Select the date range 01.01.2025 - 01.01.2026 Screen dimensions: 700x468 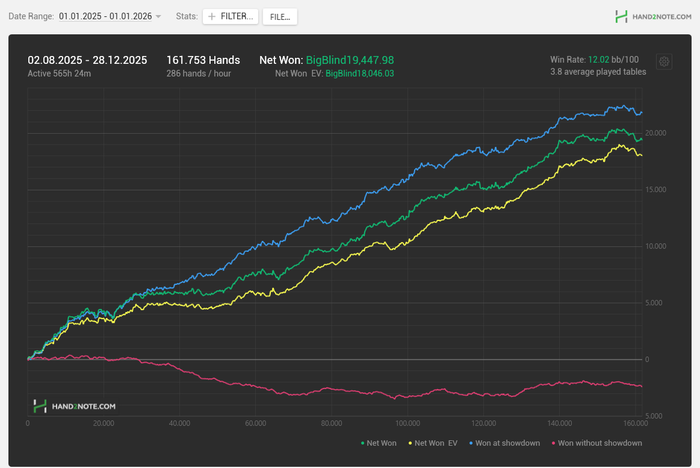[105, 16]
